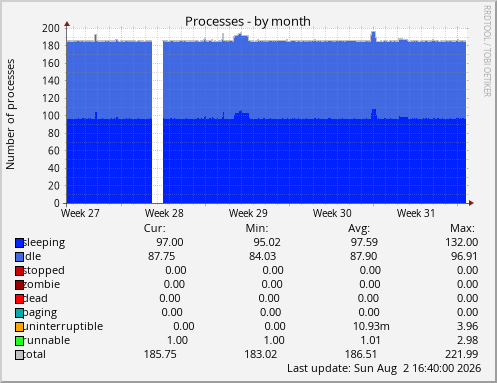Click the paging legend label

point(40,313)
